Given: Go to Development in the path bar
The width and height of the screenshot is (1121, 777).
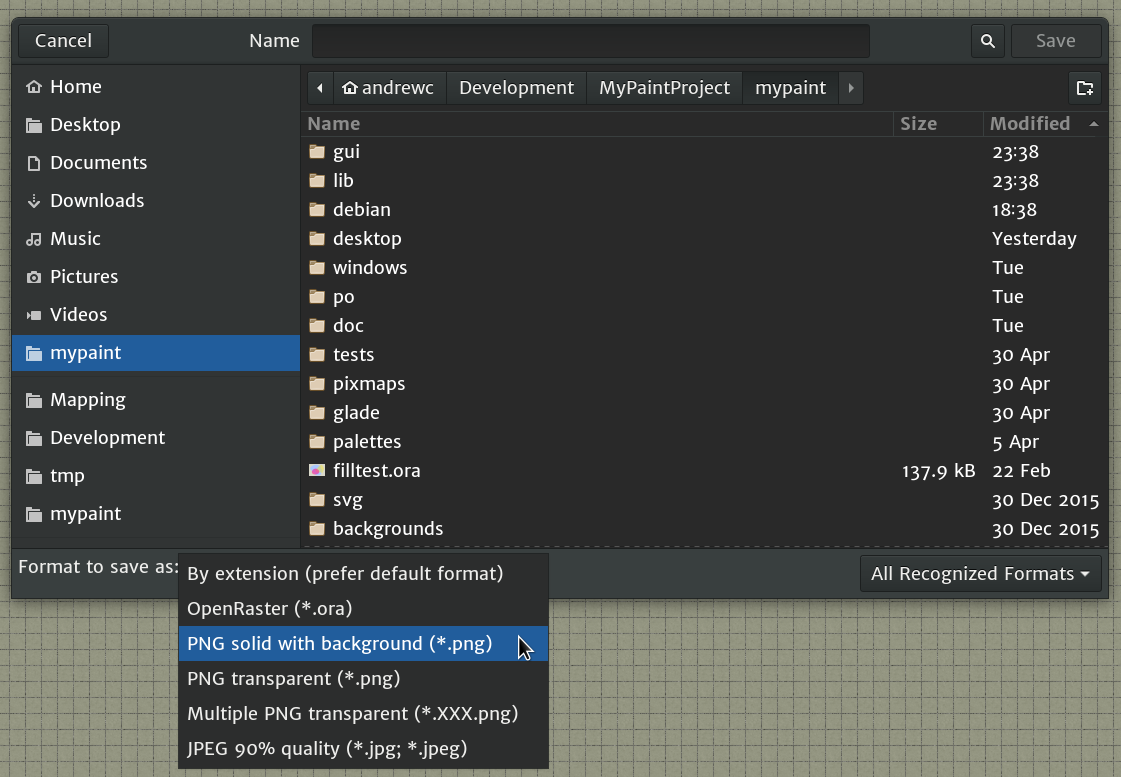Looking at the screenshot, I should tap(516, 88).
